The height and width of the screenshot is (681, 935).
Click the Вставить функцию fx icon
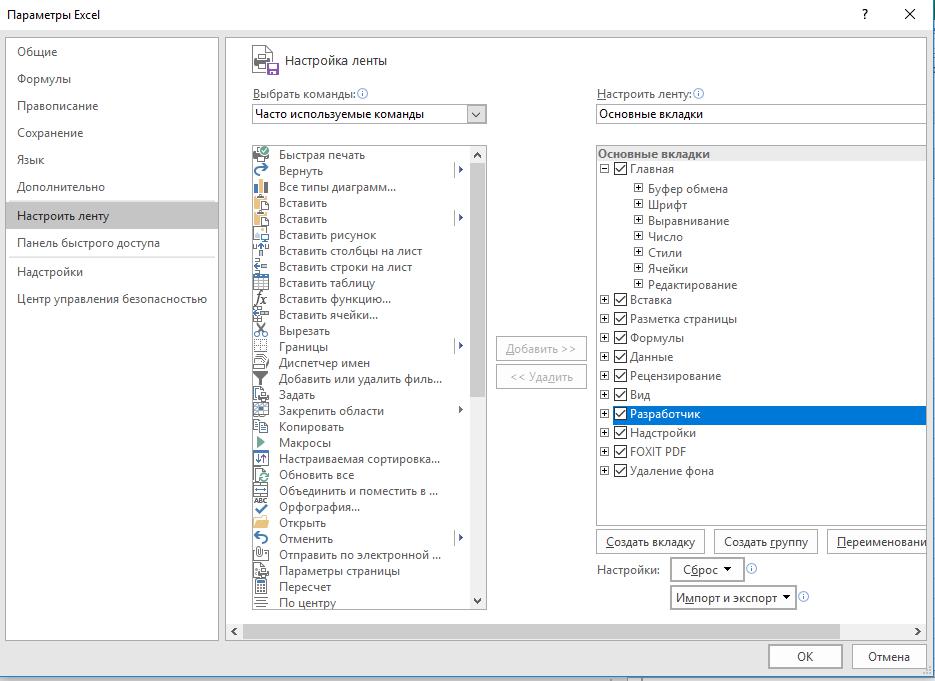(x=261, y=299)
